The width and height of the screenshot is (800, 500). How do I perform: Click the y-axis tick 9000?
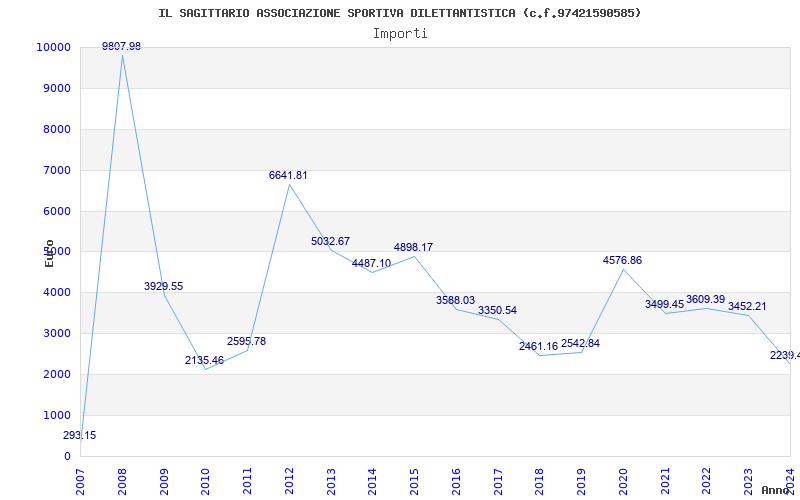coord(57,88)
